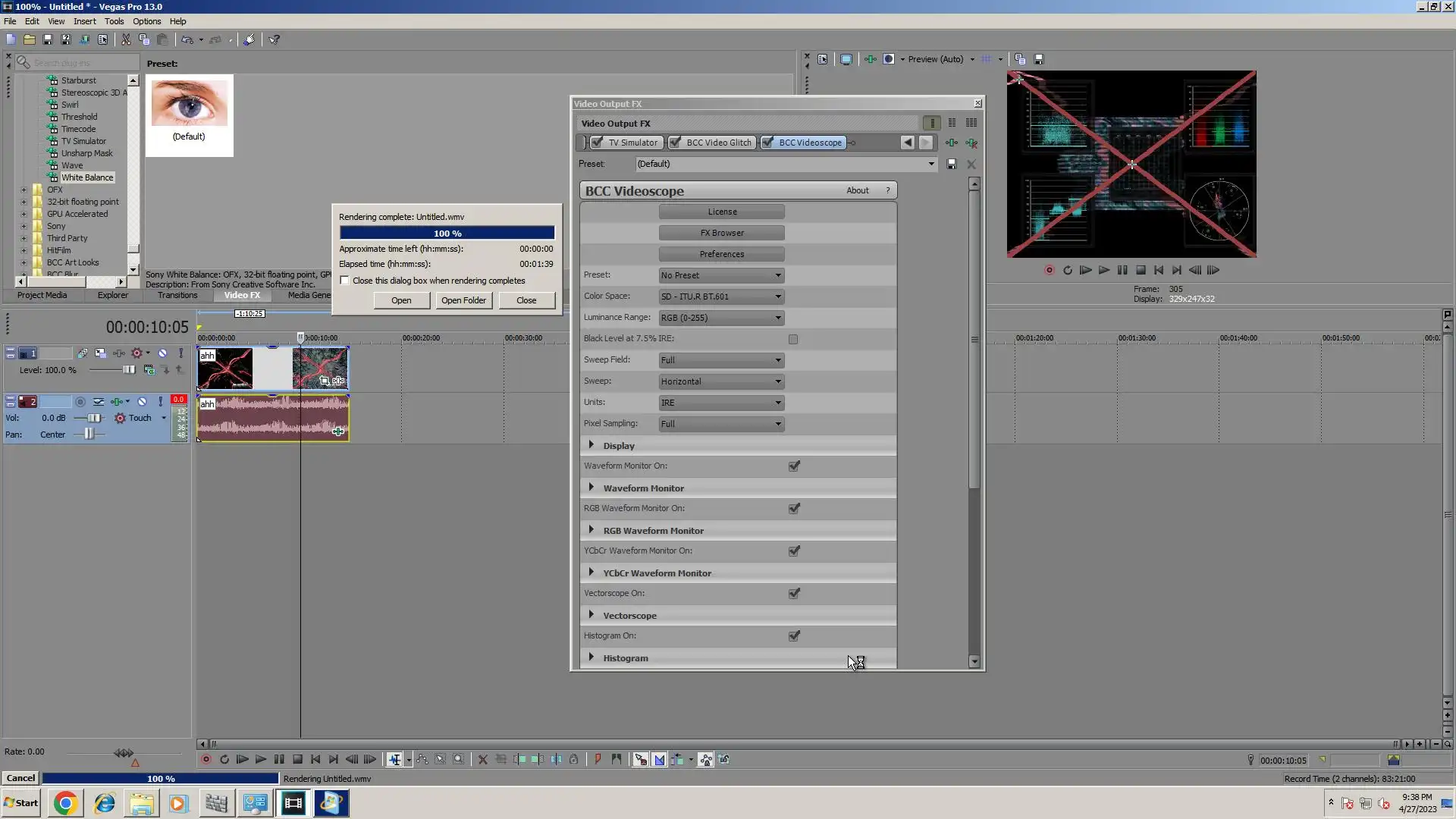Mute audio track 2
This screenshot has width=1456, height=819.
pos(142,402)
